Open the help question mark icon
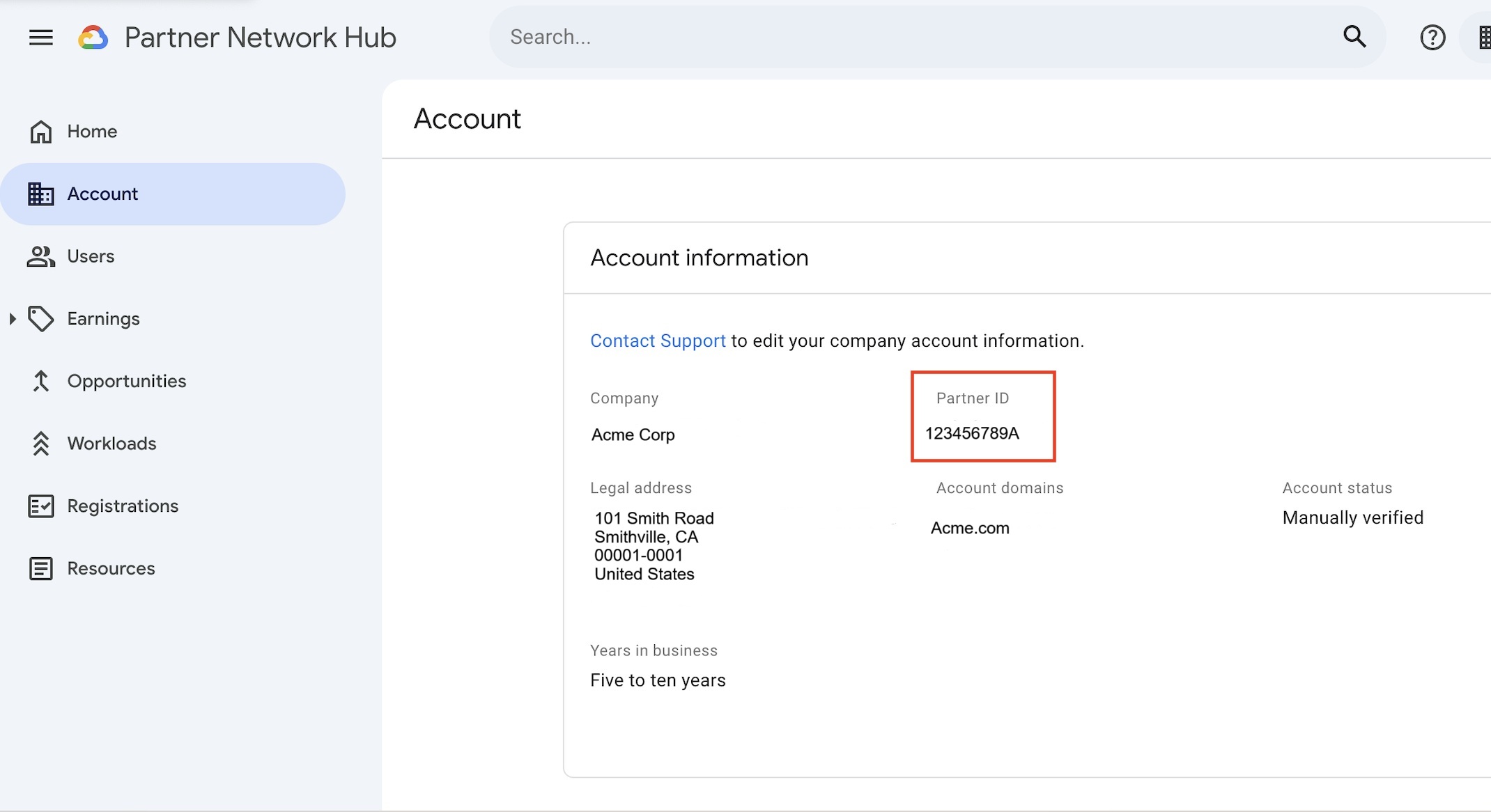This screenshot has width=1491, height=812. (1432, 38)
